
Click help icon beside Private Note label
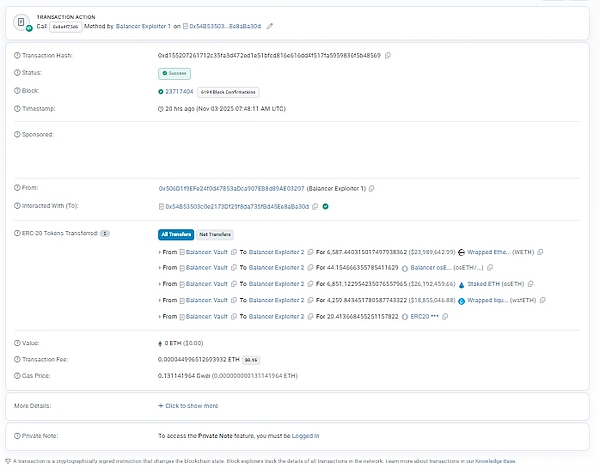(x=17, y=436)
